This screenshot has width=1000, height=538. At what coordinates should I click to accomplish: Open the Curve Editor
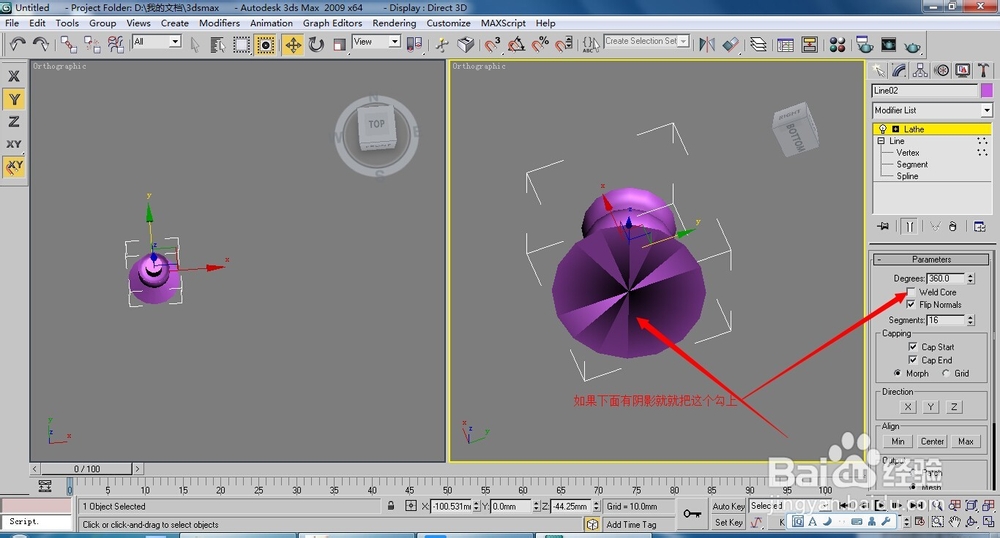786,45
